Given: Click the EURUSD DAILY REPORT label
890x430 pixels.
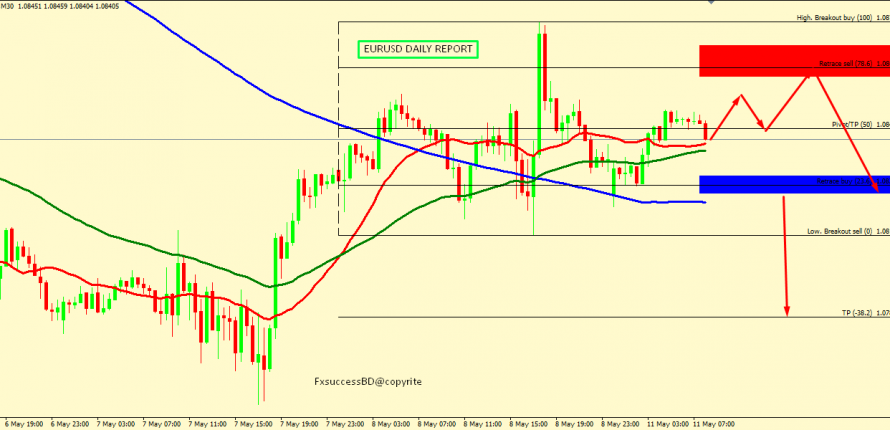Looking at the screenshot, I should coord(418,49).
